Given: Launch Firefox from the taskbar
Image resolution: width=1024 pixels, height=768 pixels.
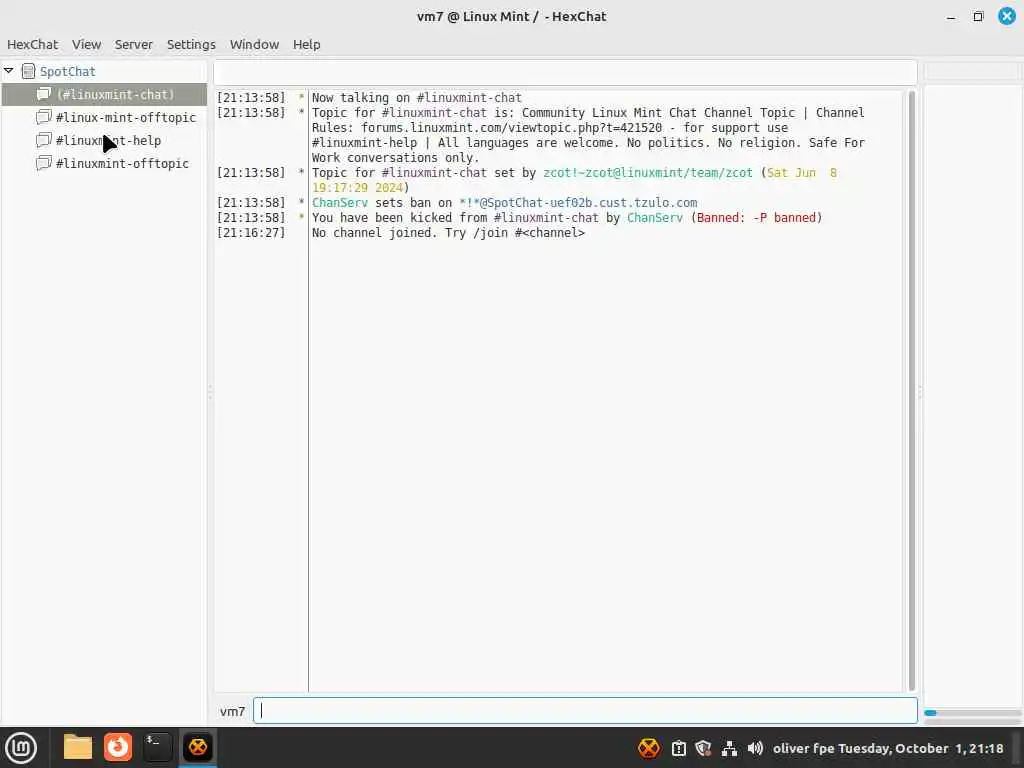Looking at the screenshot, I should click(118, 747).
